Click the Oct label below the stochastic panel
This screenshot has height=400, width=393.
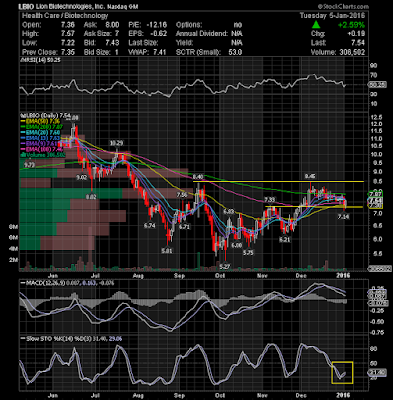220,395
